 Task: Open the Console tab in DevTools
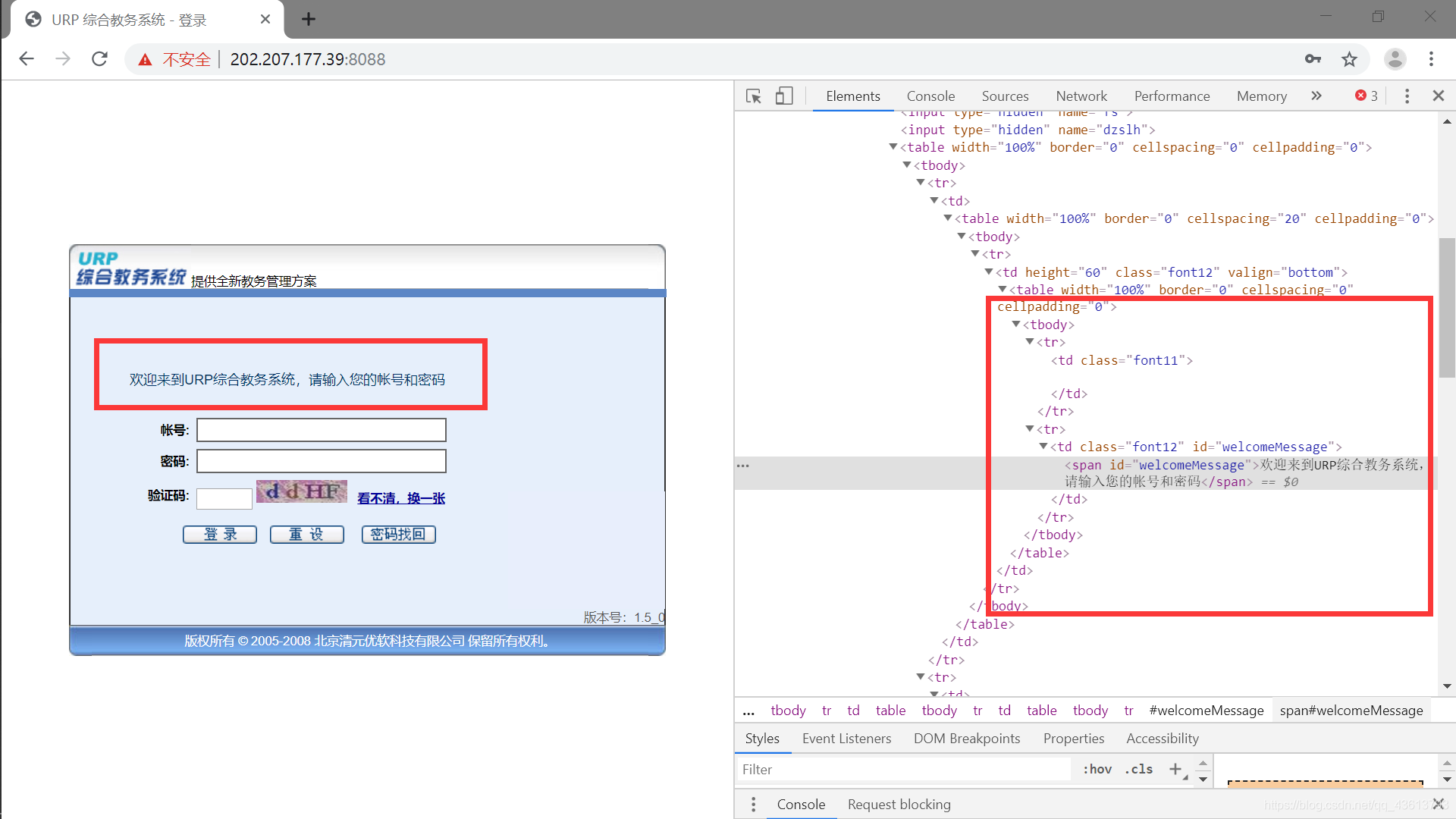(930, 96)
